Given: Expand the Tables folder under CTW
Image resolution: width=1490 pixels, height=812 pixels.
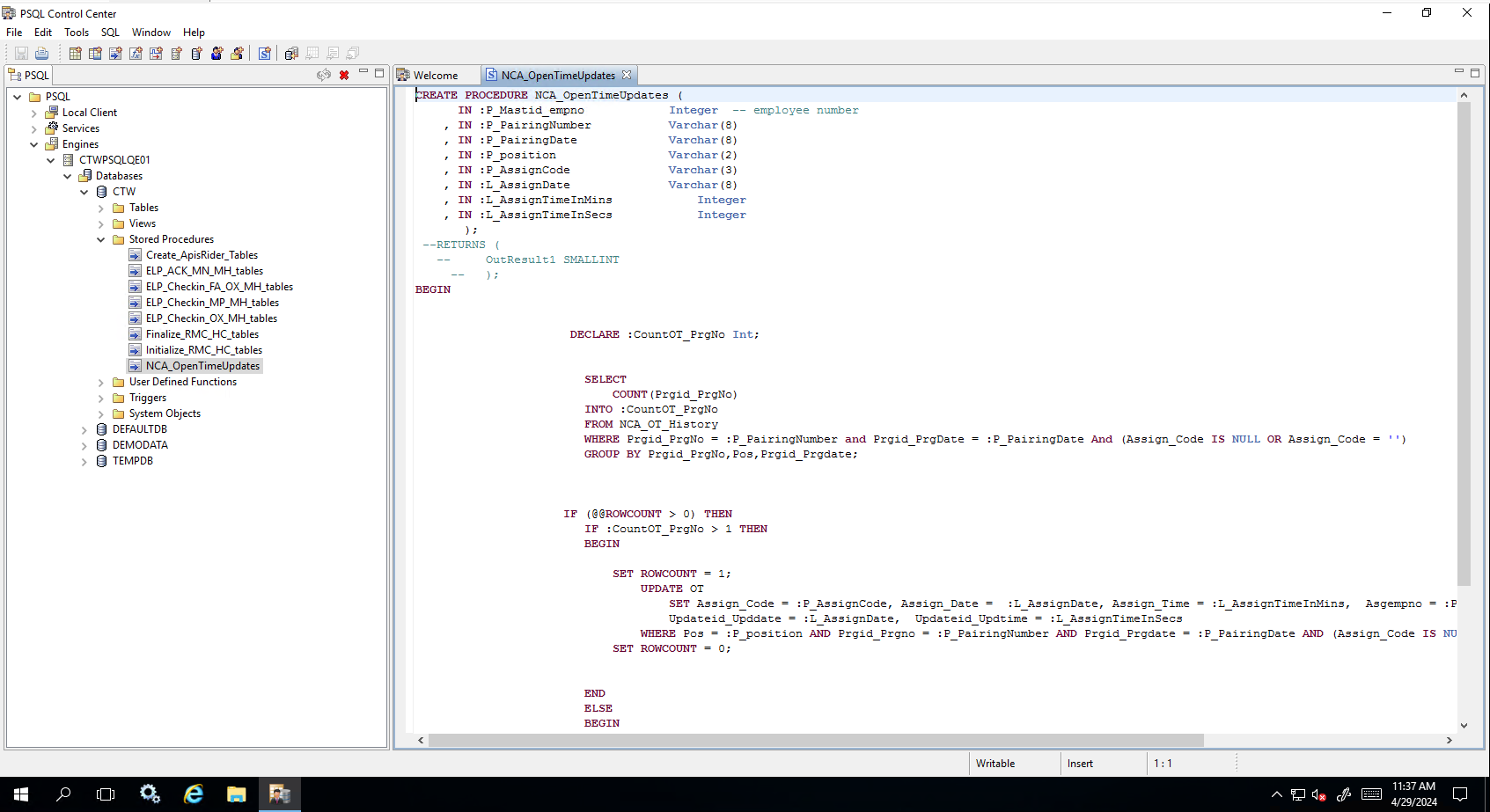Looking at the screenshot, I should coord(100,208).
